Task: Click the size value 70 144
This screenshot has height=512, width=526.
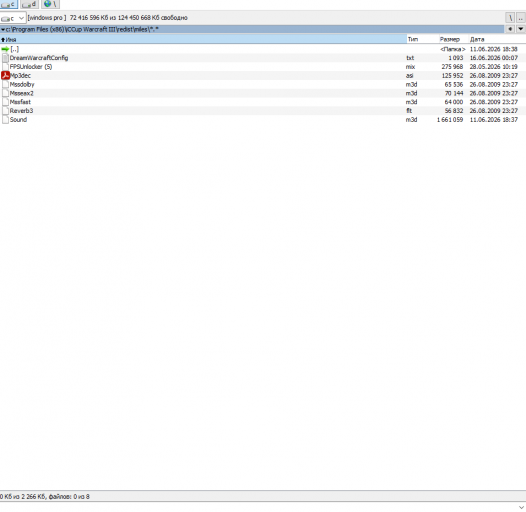Action: (x=454, y=93)
